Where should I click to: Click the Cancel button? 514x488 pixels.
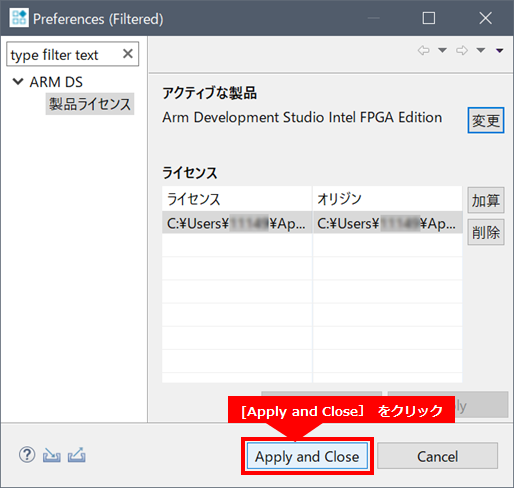(438, 456)
